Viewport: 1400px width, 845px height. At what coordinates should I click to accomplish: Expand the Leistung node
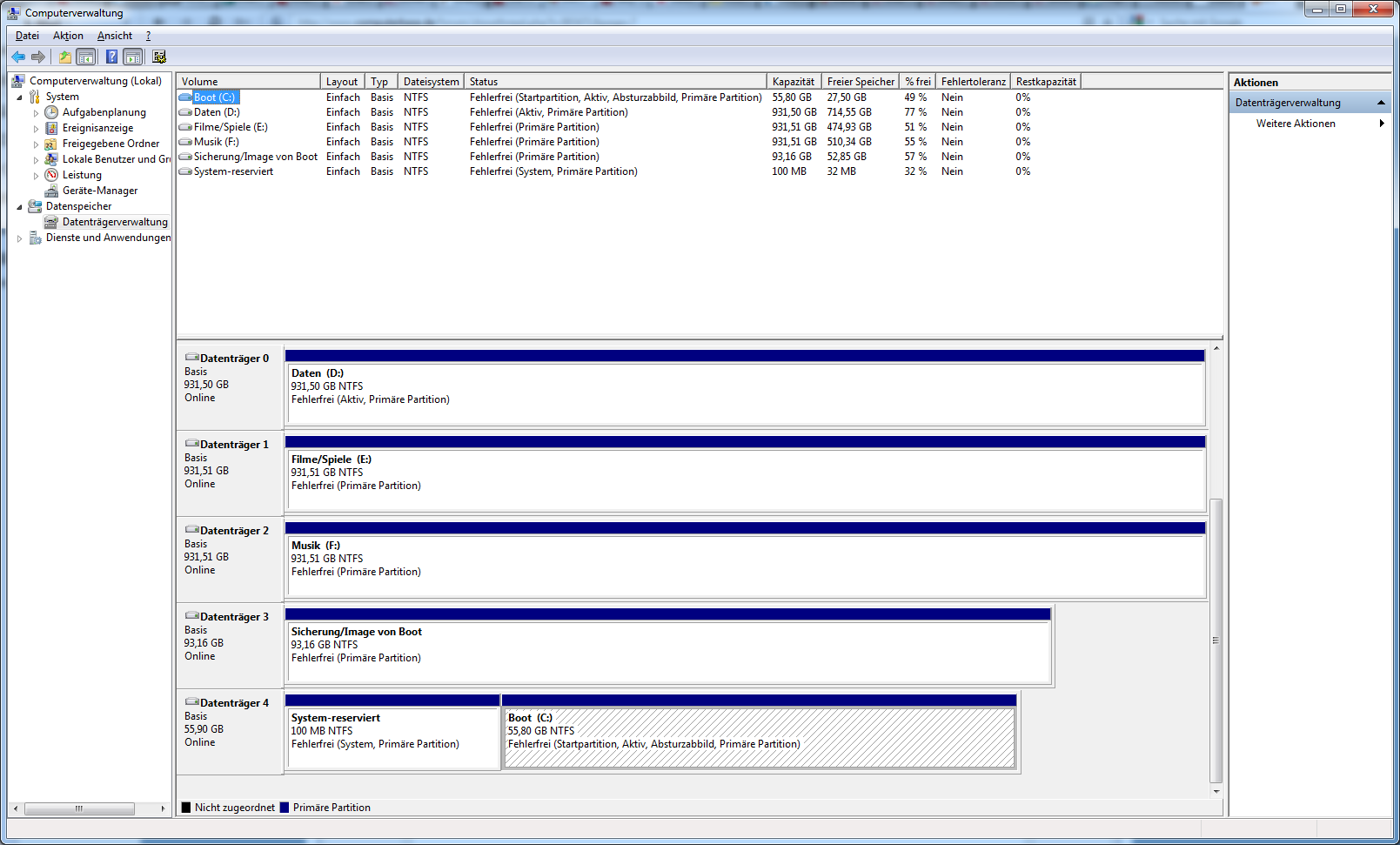pos(37,176)
